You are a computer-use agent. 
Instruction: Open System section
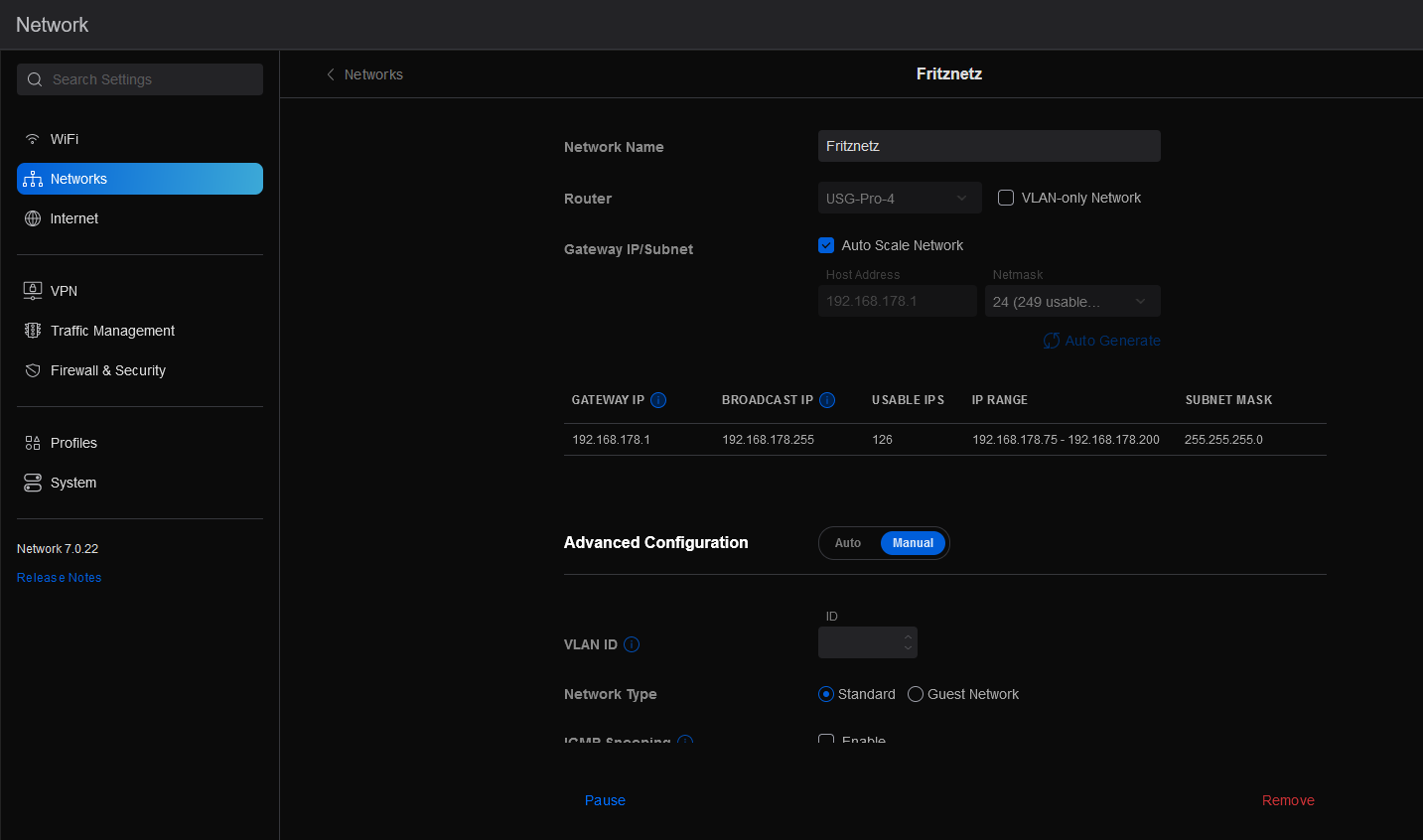click(140, 483)
